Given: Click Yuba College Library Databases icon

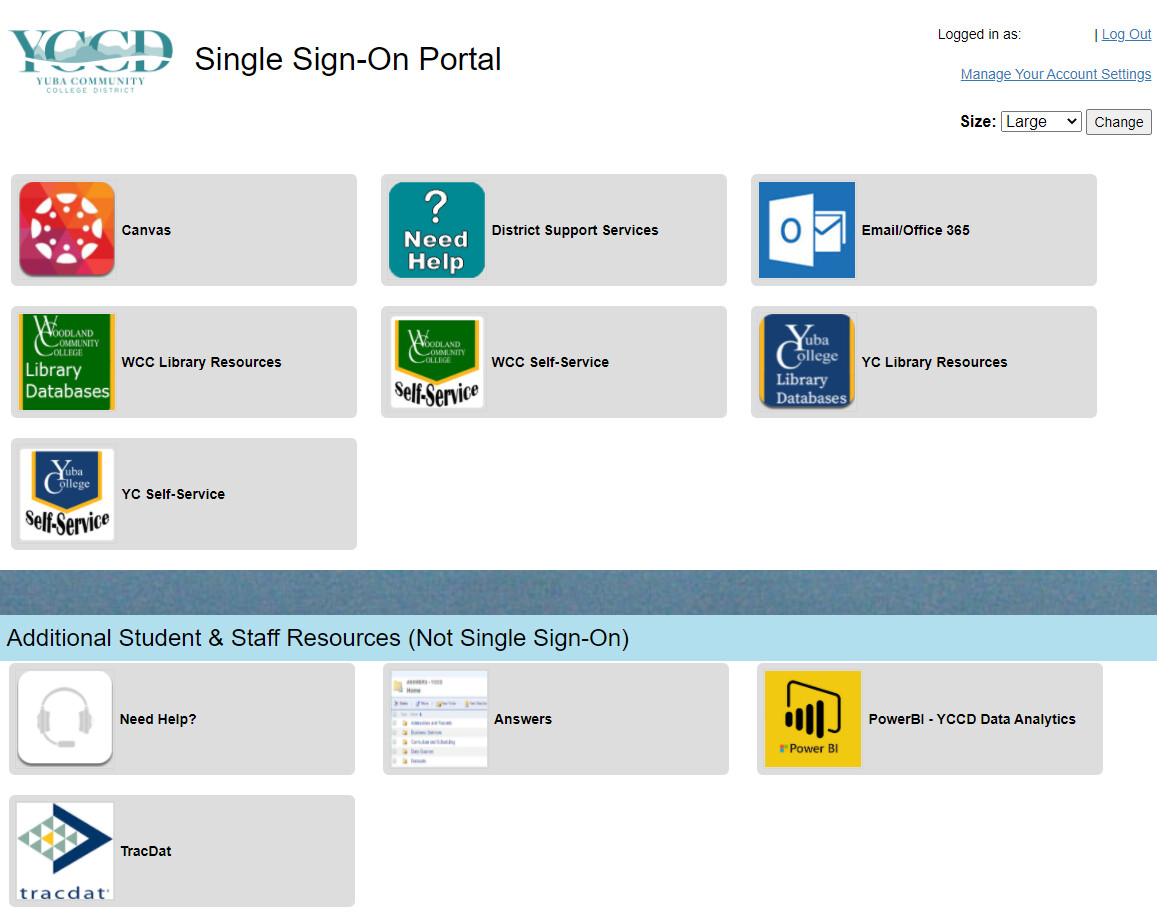Looking at the screenshot, I should pyautogui.click(x=806, y=362).
